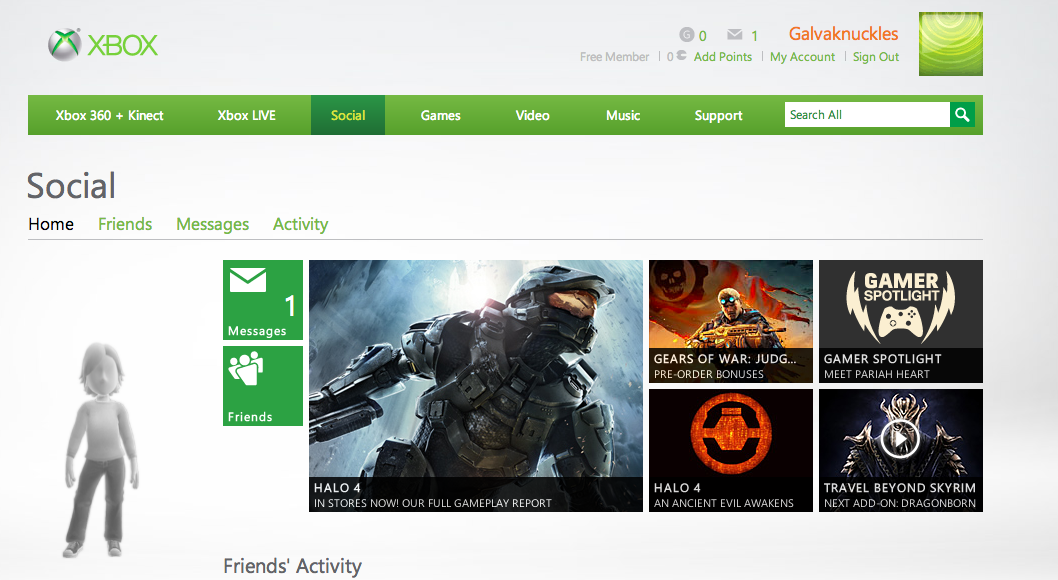The height and width of the screenshot is (580, 1058).
Task: Click the gray Xbox avatar figure
Action: click(x=102, y=451)
